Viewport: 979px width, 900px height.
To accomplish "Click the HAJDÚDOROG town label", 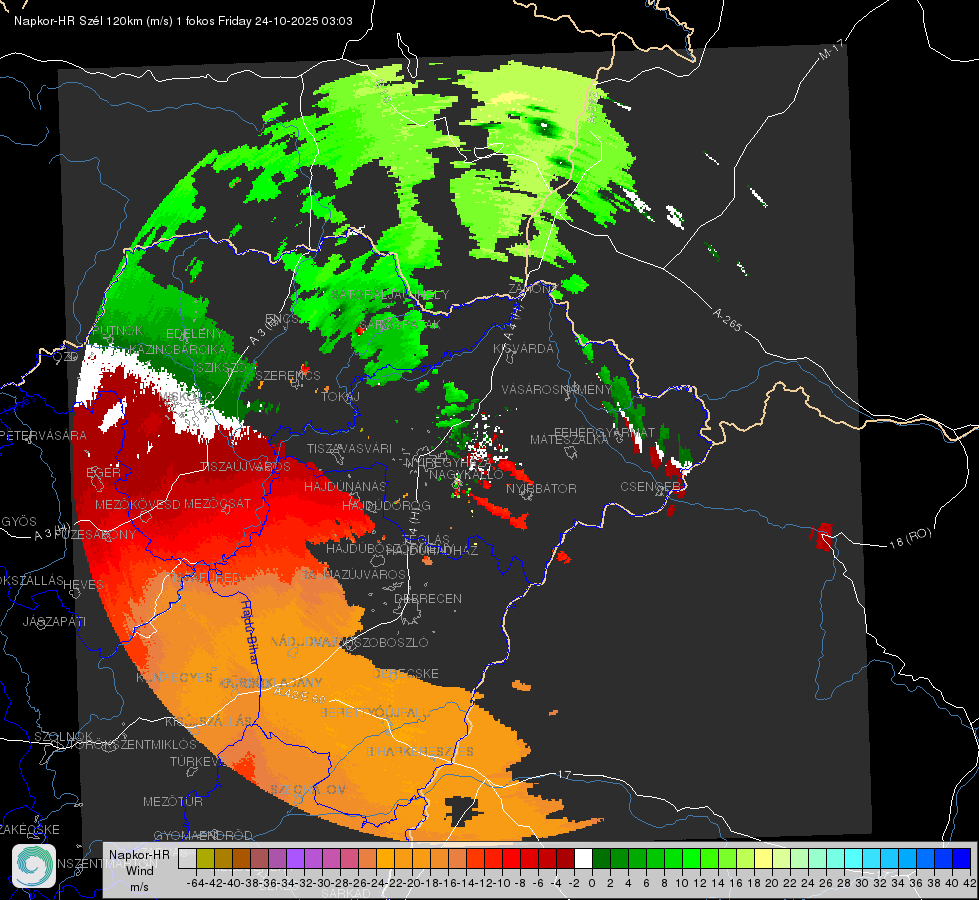I will click(x=386, y=505).
